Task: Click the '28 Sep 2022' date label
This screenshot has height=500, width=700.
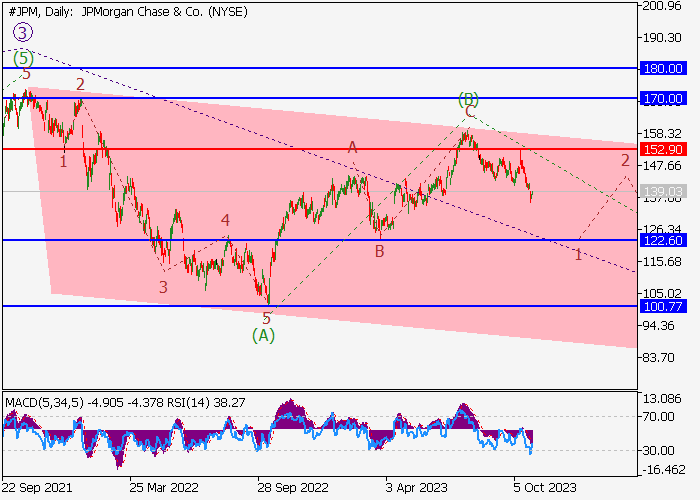Action: coord(293,488)
